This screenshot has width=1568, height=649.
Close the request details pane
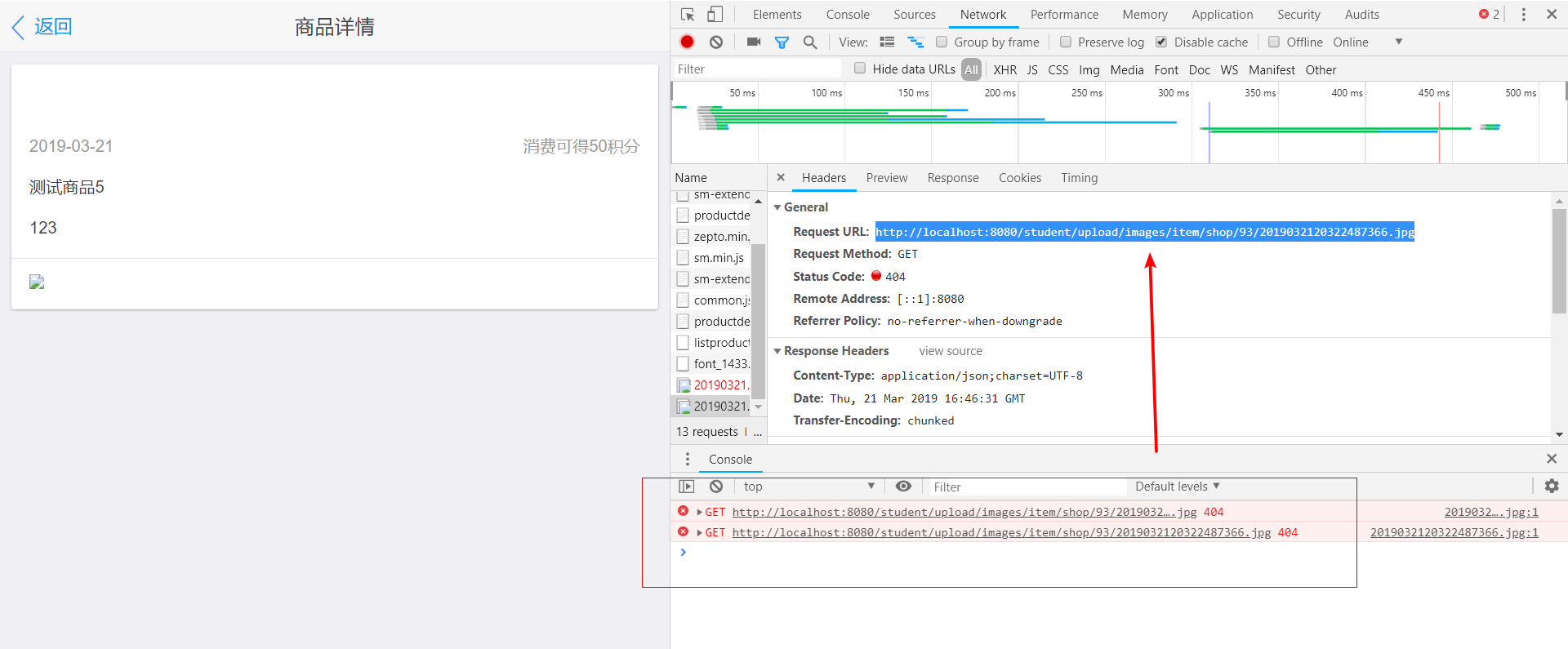781,177
